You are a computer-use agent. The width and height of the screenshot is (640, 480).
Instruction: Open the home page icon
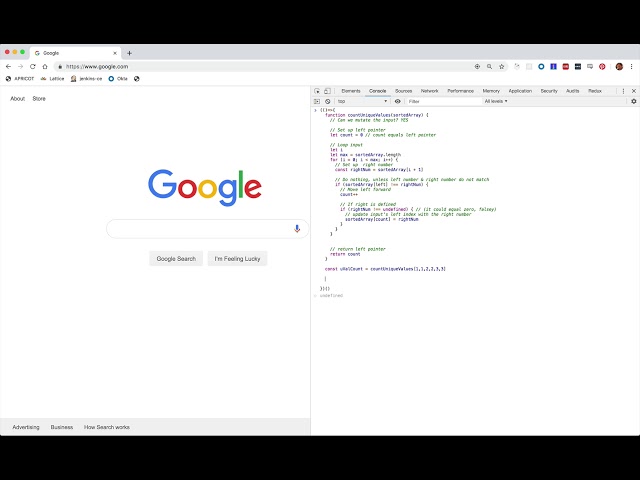point(45,67)
